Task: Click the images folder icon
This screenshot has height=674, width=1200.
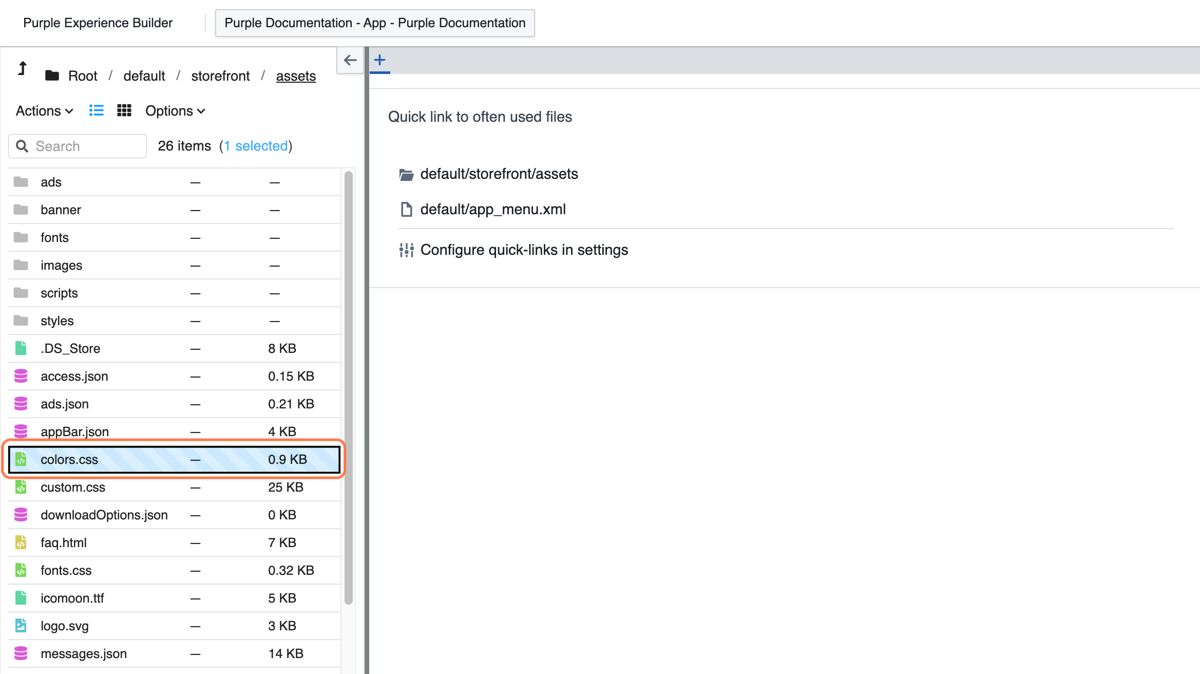Action: (x=21, y=265)
